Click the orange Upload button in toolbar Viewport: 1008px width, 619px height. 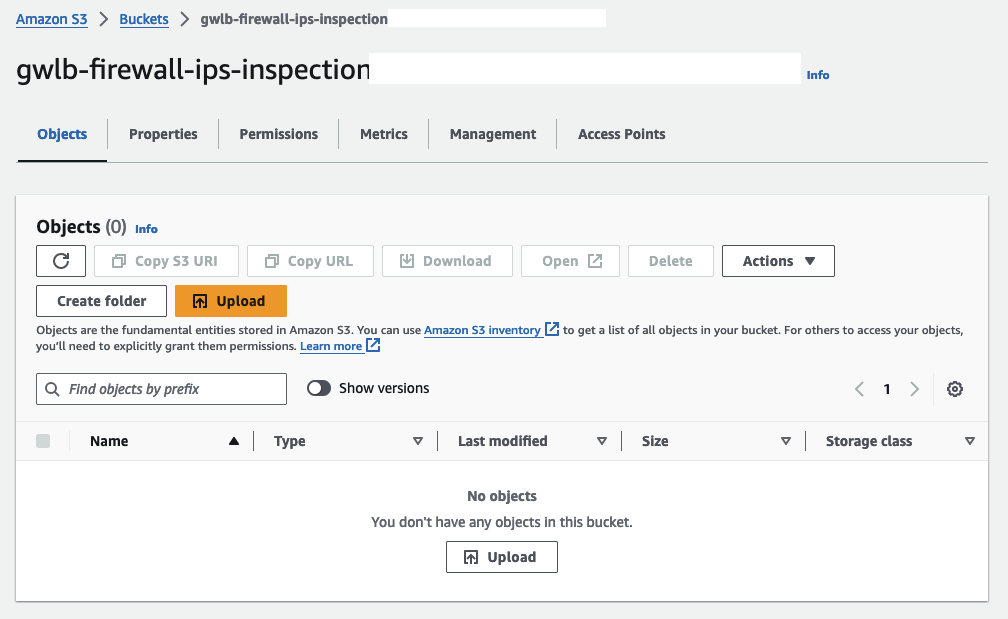coord(230,301)
